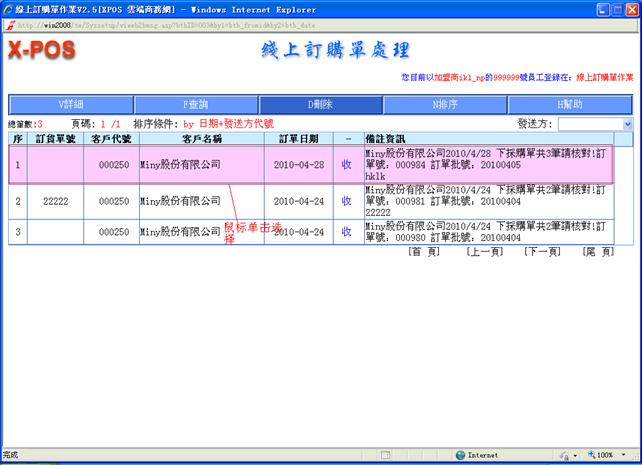Go to next page 下一頁 link

point(541,252)
